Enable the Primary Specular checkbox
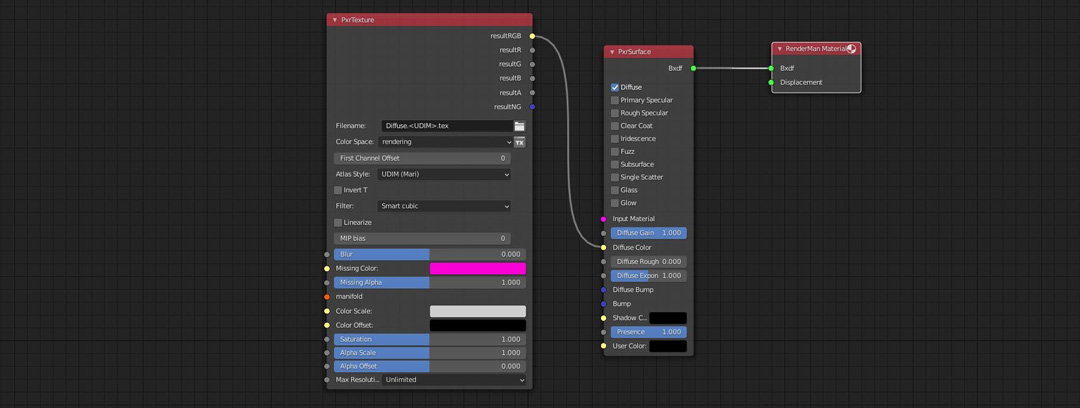Viewport: 1080px width, 408px height. [x=615, y=100]
